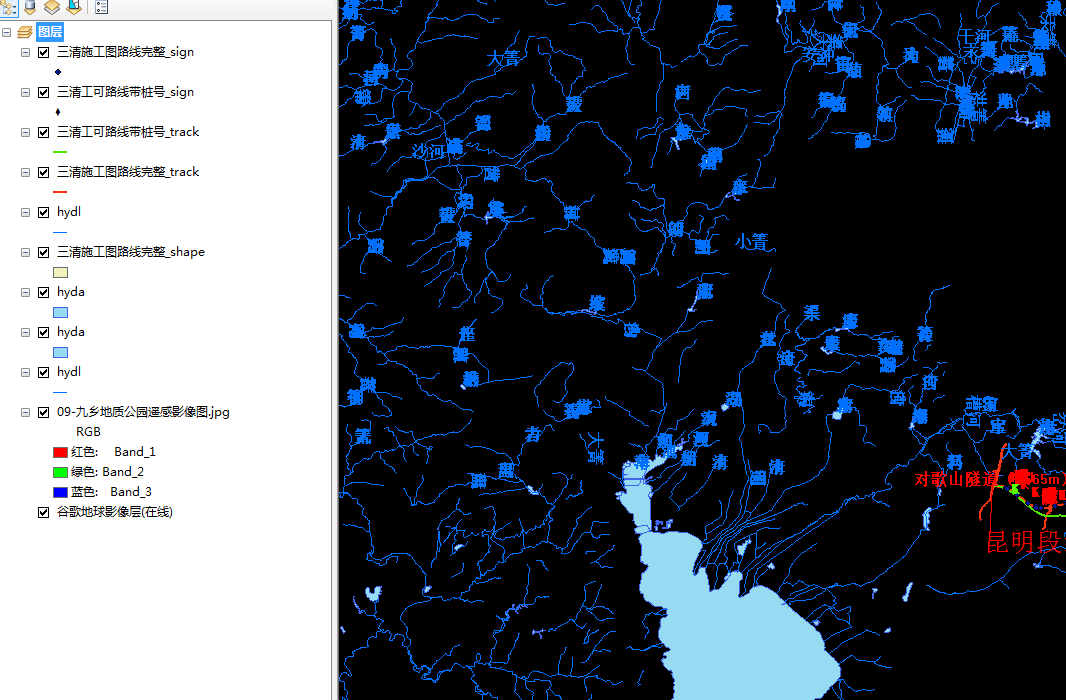Switch to List By Selection view
Viewport: 1066px width, 700px height.
point(74,8)
